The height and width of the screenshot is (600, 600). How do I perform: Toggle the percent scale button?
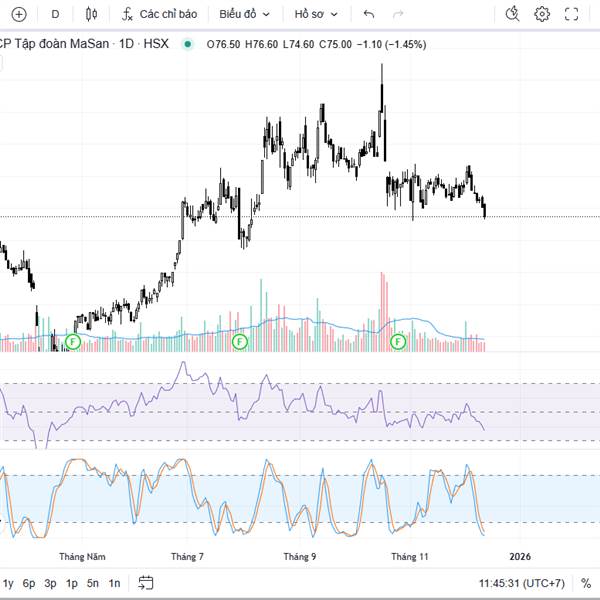(585, 583)
